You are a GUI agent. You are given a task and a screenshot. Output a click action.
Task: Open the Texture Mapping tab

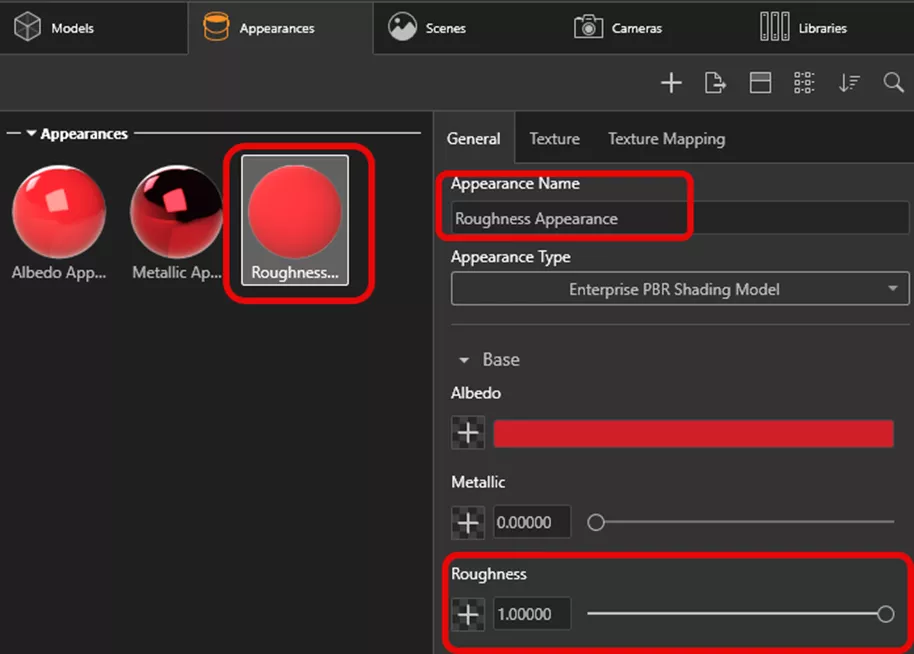tap(666, 139)
